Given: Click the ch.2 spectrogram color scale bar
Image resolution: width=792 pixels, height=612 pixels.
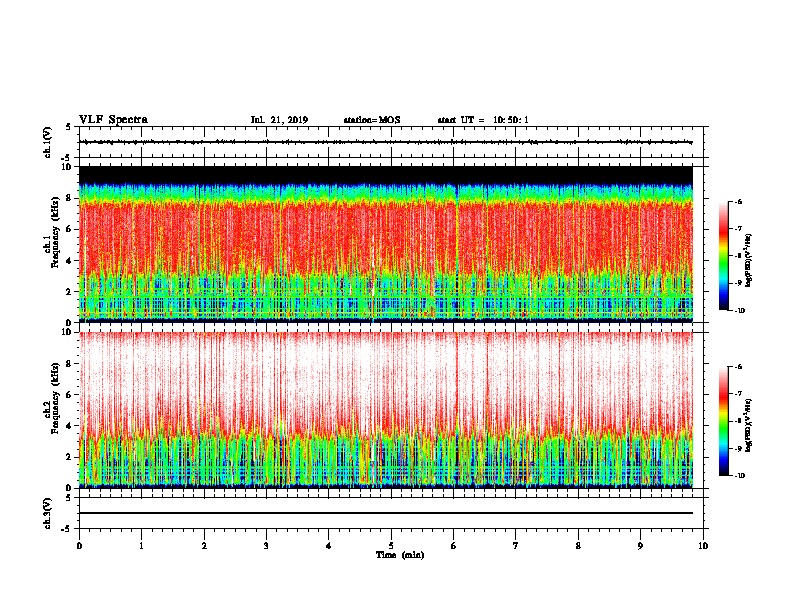Looking at the screenshot, I should coord(723,421).
